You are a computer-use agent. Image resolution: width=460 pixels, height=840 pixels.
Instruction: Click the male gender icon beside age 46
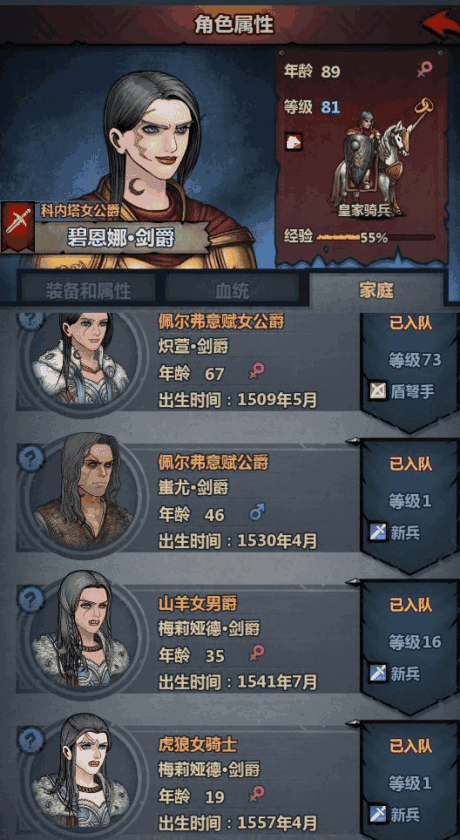point(257,513)
